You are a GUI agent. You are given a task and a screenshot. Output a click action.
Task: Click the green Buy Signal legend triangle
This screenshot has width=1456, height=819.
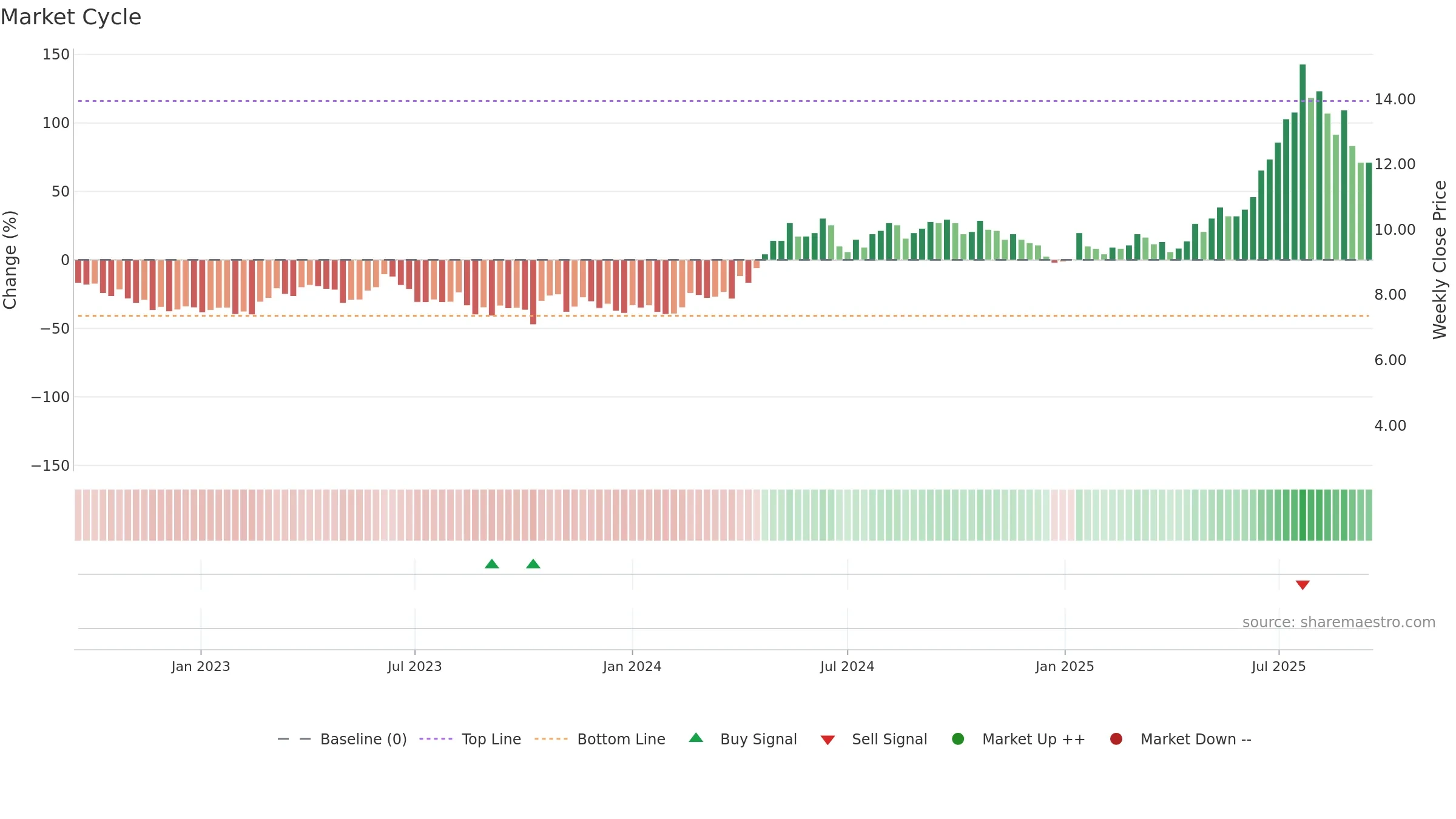pos(696,738)
